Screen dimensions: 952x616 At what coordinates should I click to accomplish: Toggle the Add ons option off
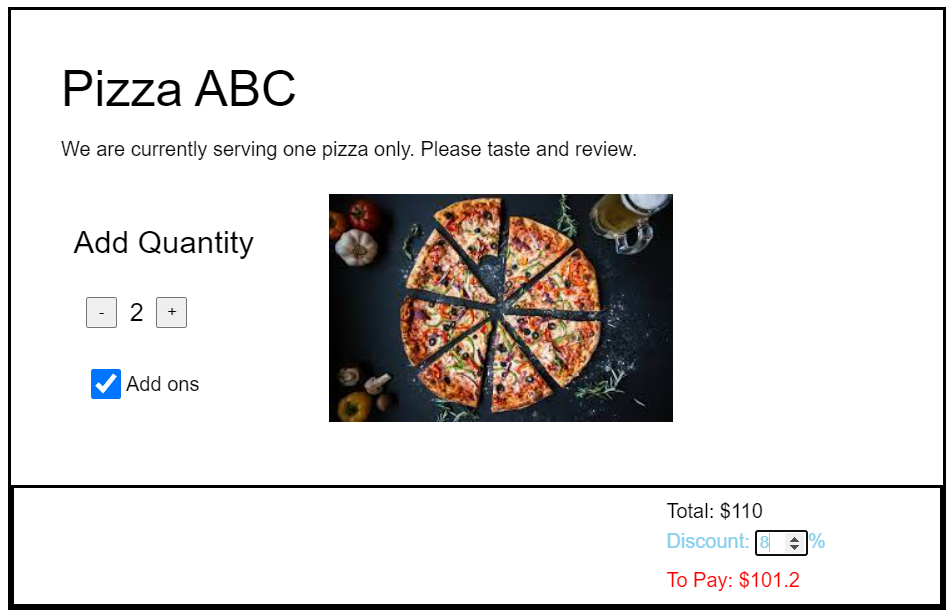[105, 384]
